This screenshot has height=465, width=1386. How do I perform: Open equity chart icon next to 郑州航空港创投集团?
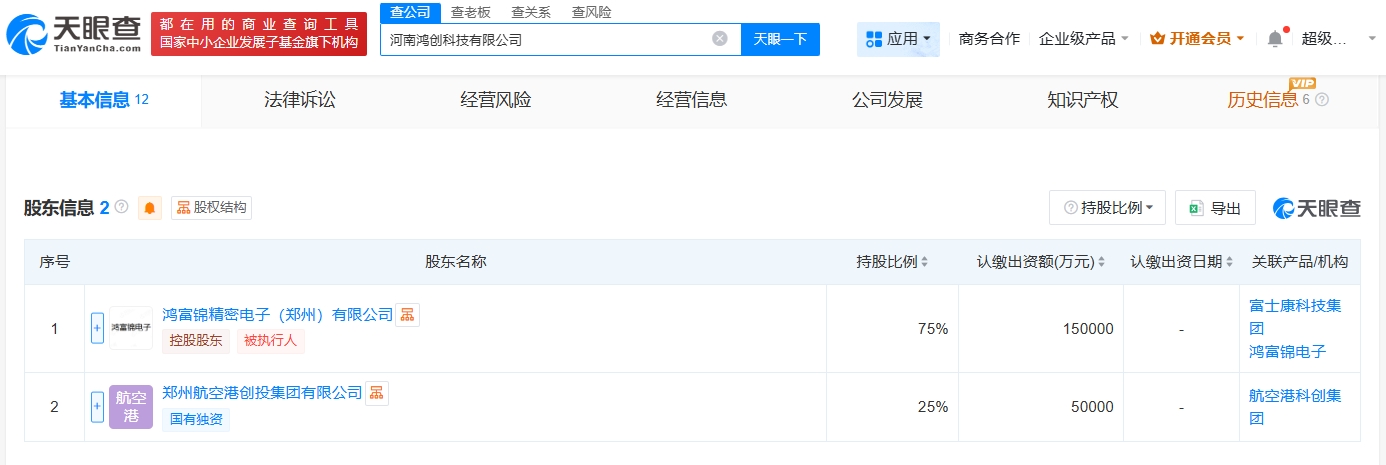tap(376, 393)
